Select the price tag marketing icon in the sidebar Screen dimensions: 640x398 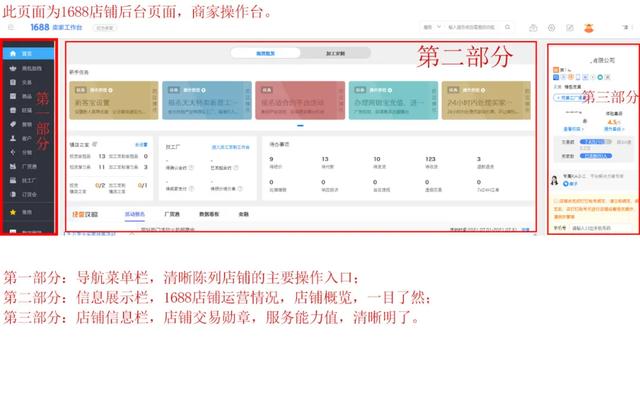click(13, 124)
